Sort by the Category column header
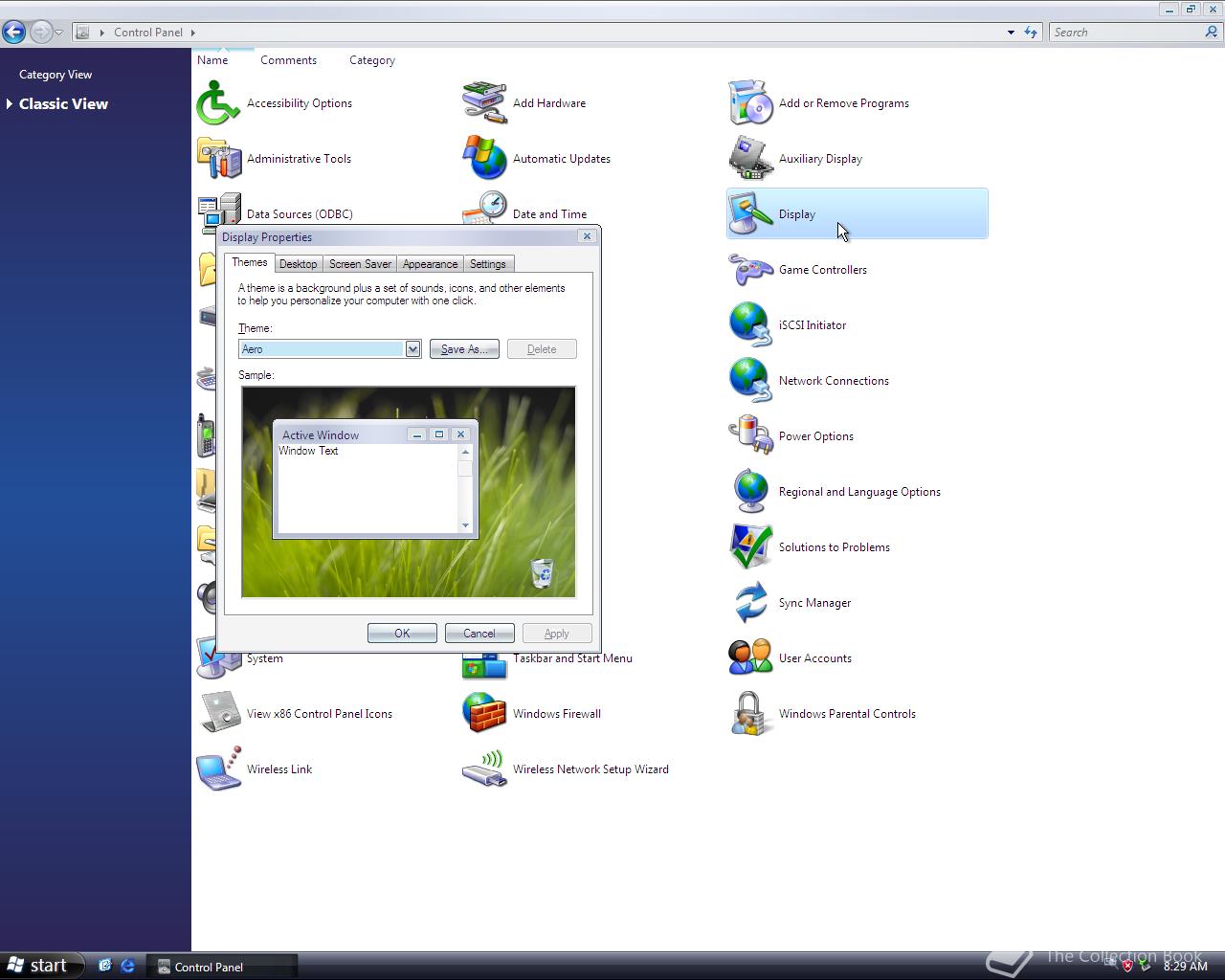Viewport: 1225px width, 980px height. click(372, 60)
